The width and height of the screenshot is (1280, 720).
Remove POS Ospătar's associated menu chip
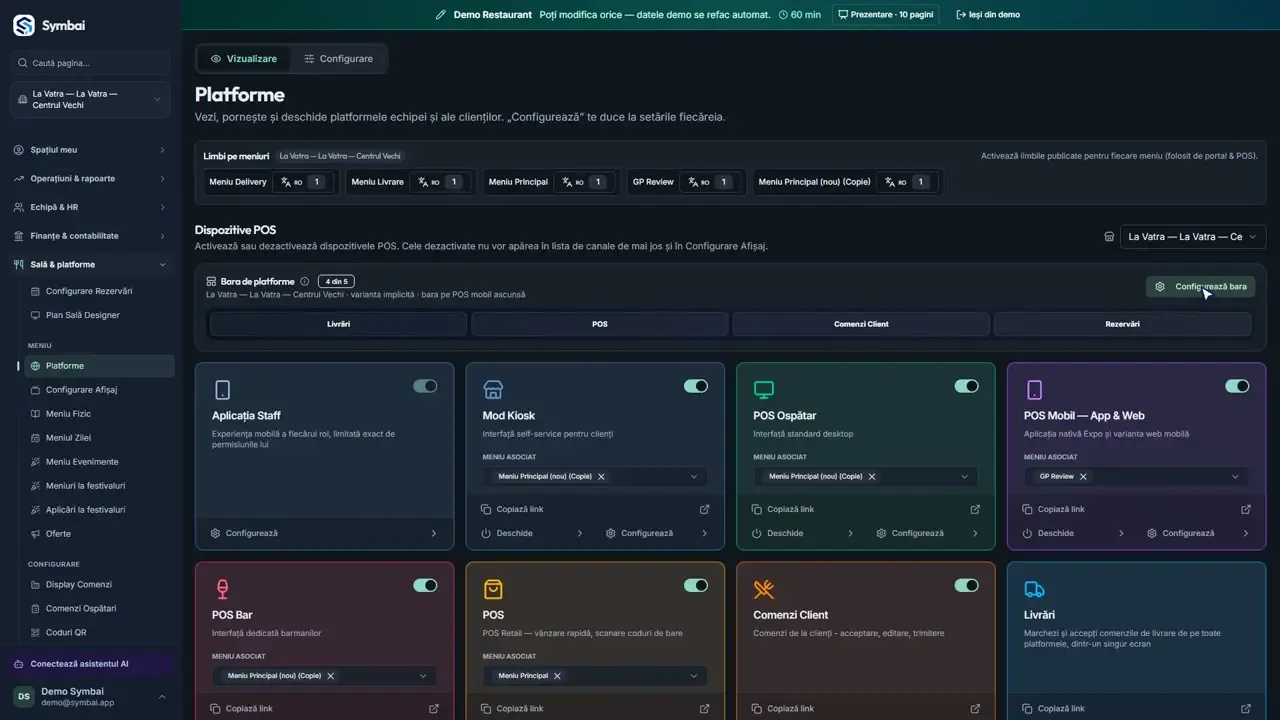coord(872,477)
